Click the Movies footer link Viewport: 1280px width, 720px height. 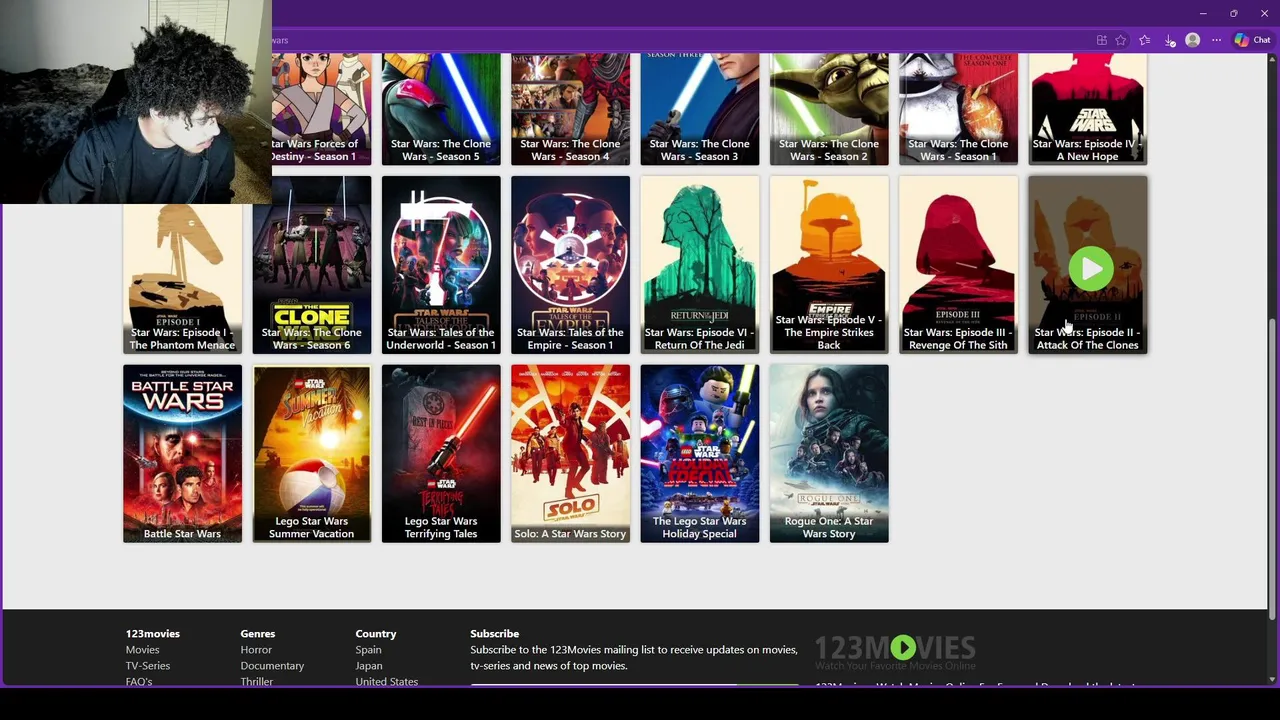[x=142, y=650]
